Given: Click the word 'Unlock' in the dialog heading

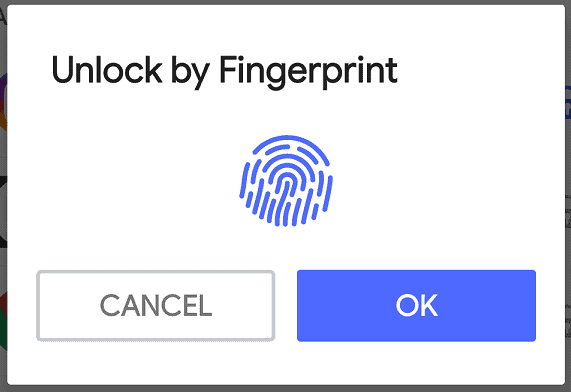Looking at the screenshot, I should pyautogui.click(x=107, y=69).
